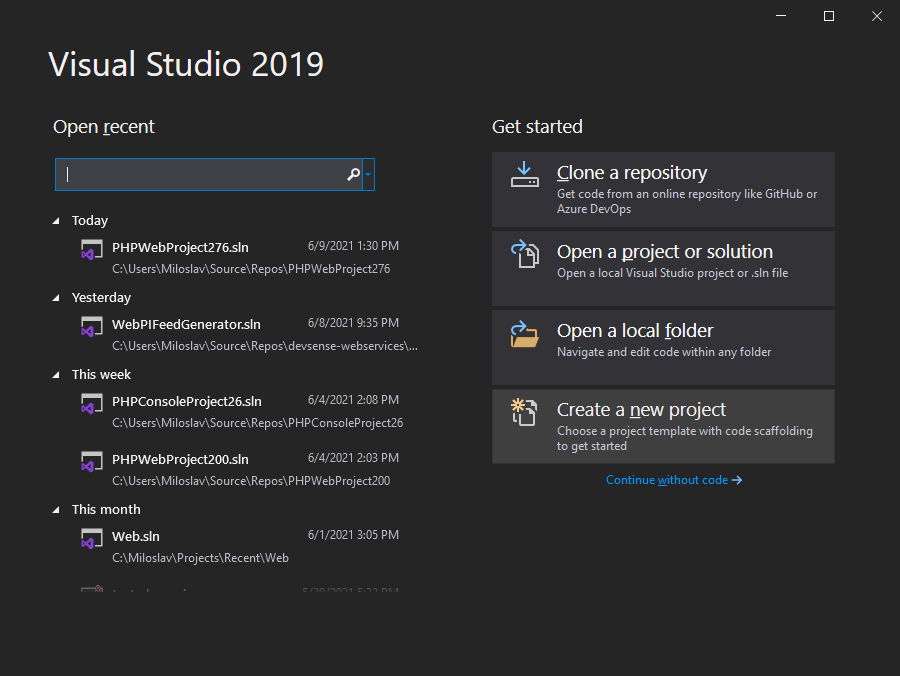Collapse the Yesterday group
Image resolution: width=900 pixels, height=676 pixels.
pyautogui.click(x=56, y=298)
